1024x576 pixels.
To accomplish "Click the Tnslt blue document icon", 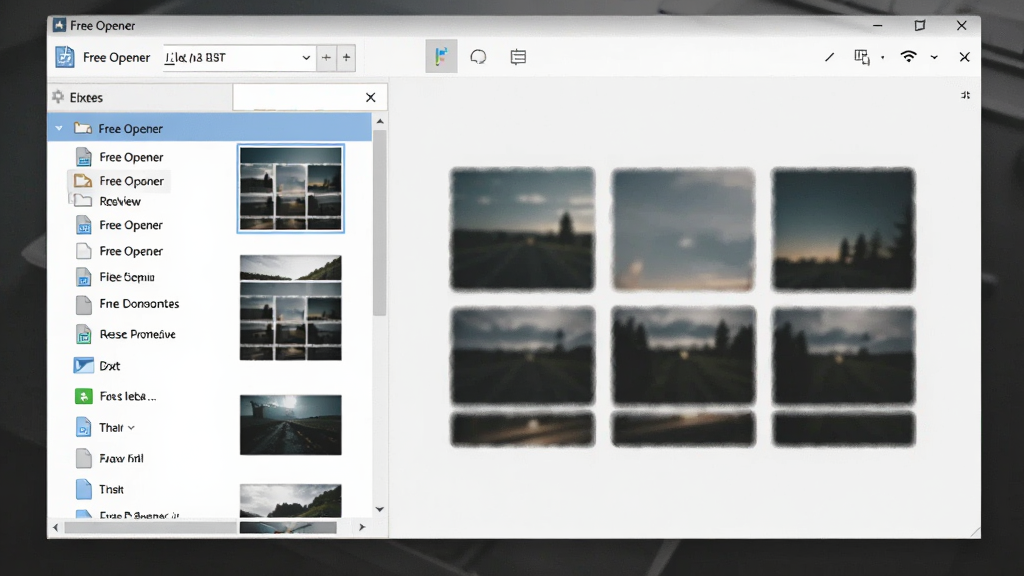I will (x=84, y=489).
